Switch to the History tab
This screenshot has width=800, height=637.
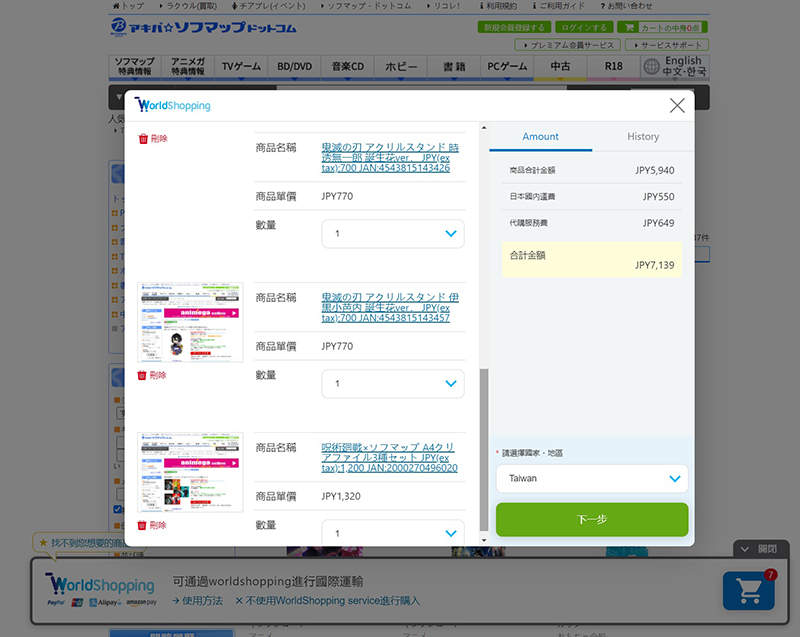[643, 137]
